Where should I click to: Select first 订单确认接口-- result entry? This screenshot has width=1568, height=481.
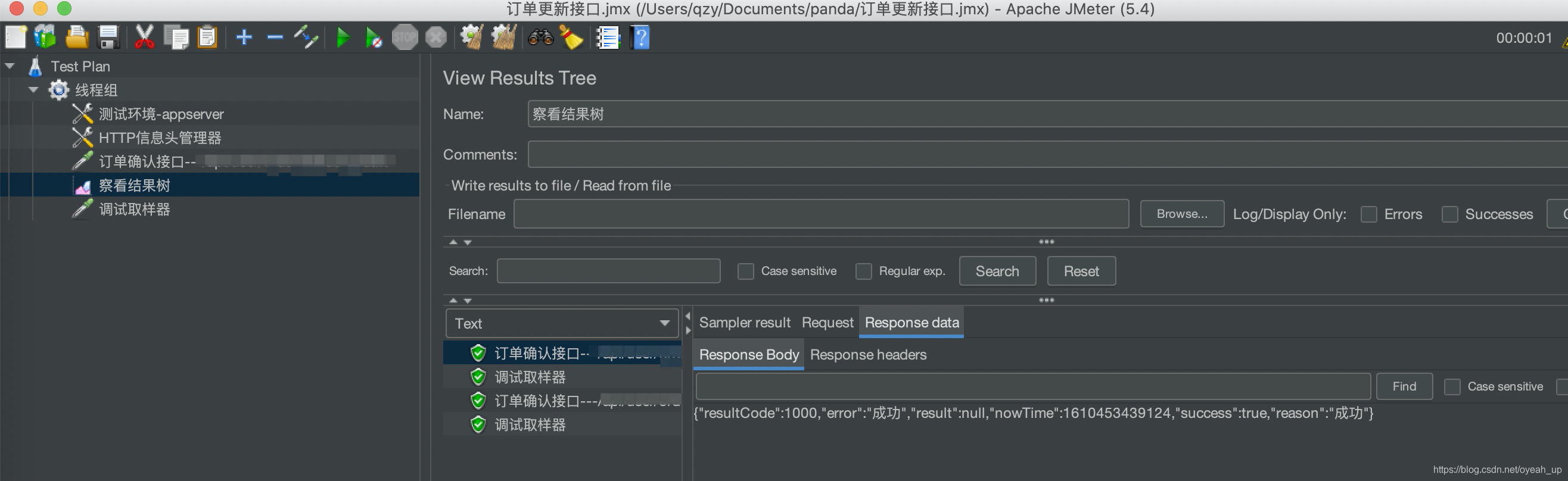point(562,353)
